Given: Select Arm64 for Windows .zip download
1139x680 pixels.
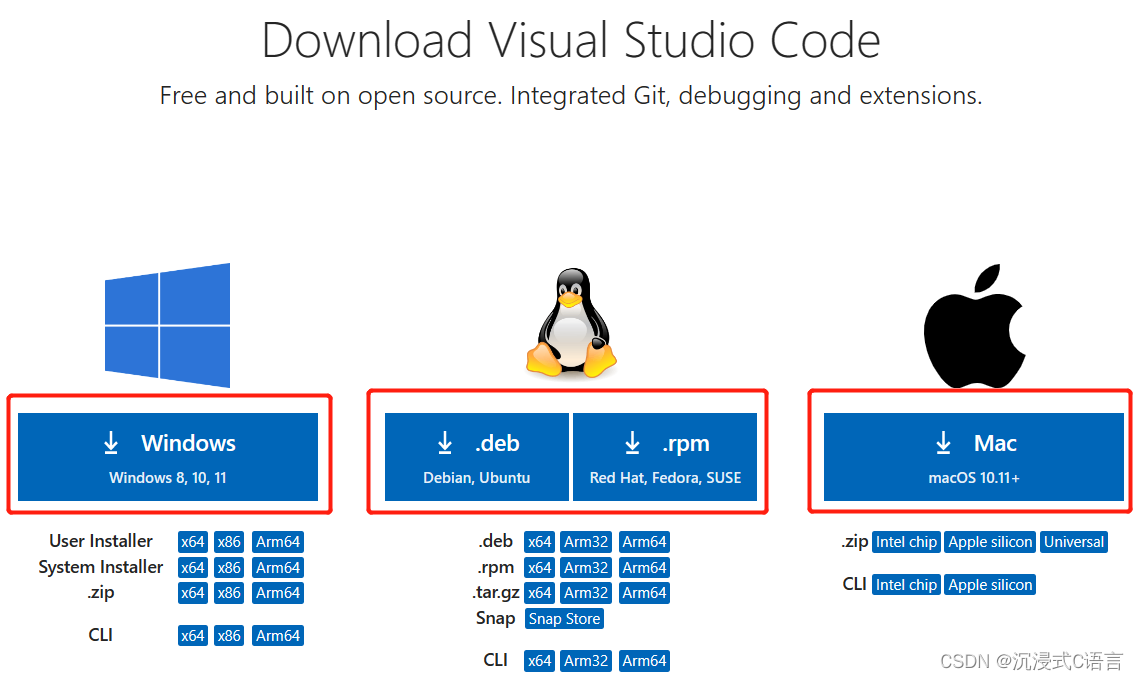Looking at the screenshot, I should 277,593.
